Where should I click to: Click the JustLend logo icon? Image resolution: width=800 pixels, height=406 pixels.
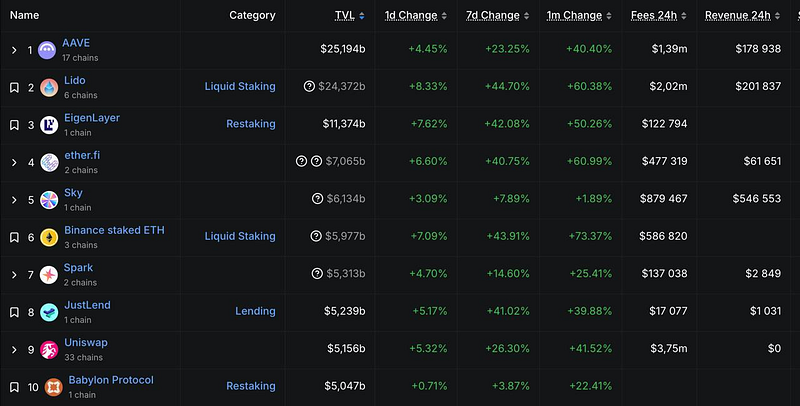pos(49,312)
